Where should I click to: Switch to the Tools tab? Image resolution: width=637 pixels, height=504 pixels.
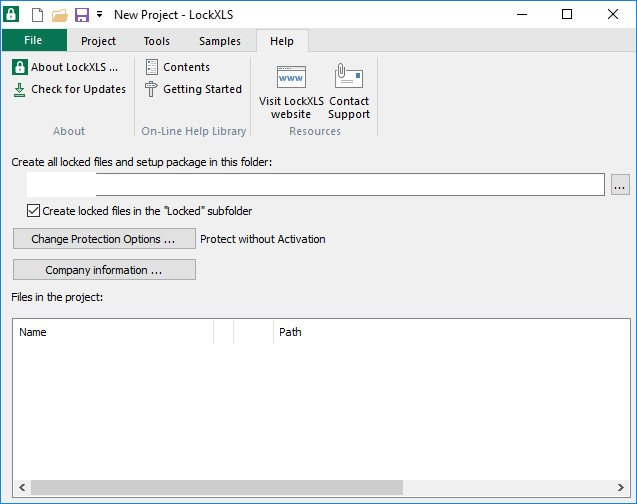156,41
